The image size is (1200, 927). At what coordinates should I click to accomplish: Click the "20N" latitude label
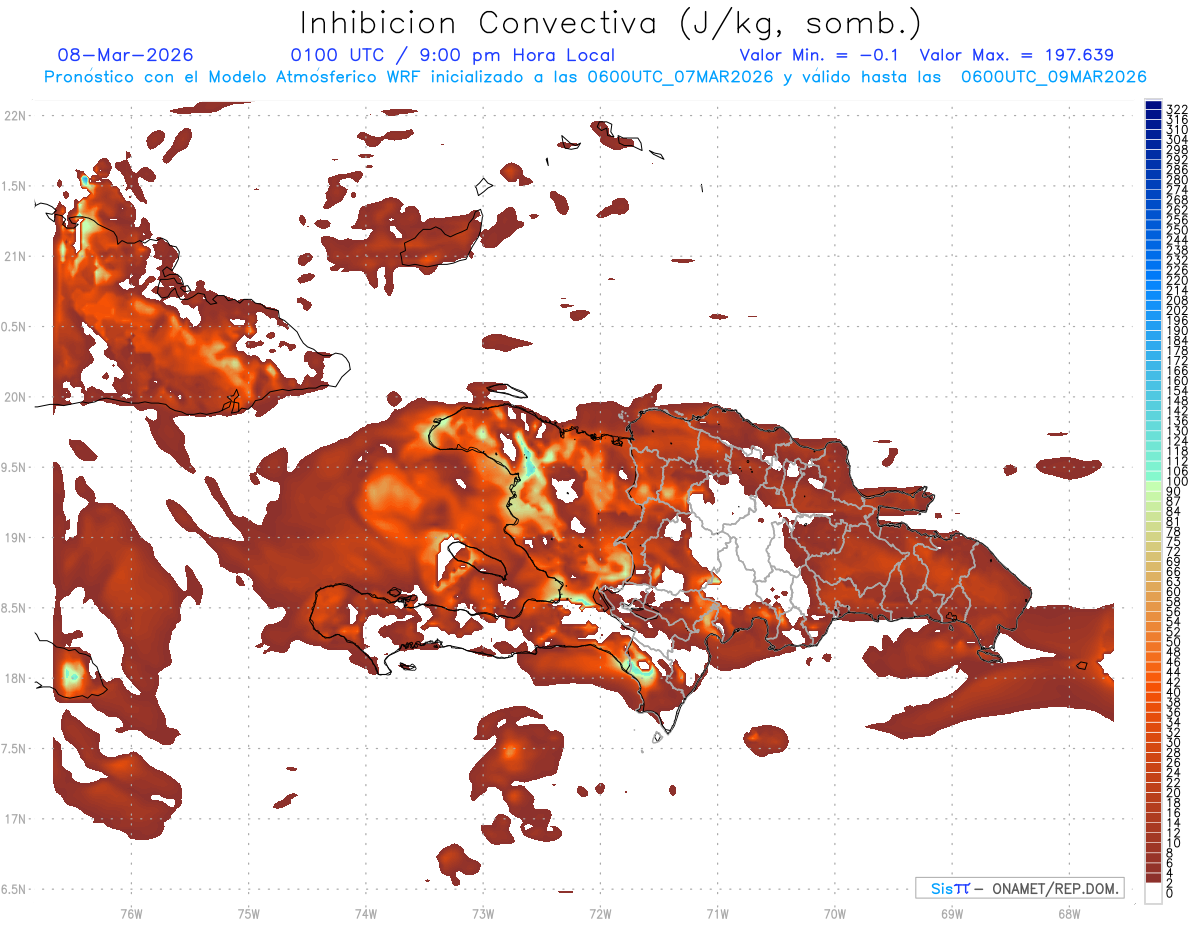[x=15, y=397]
